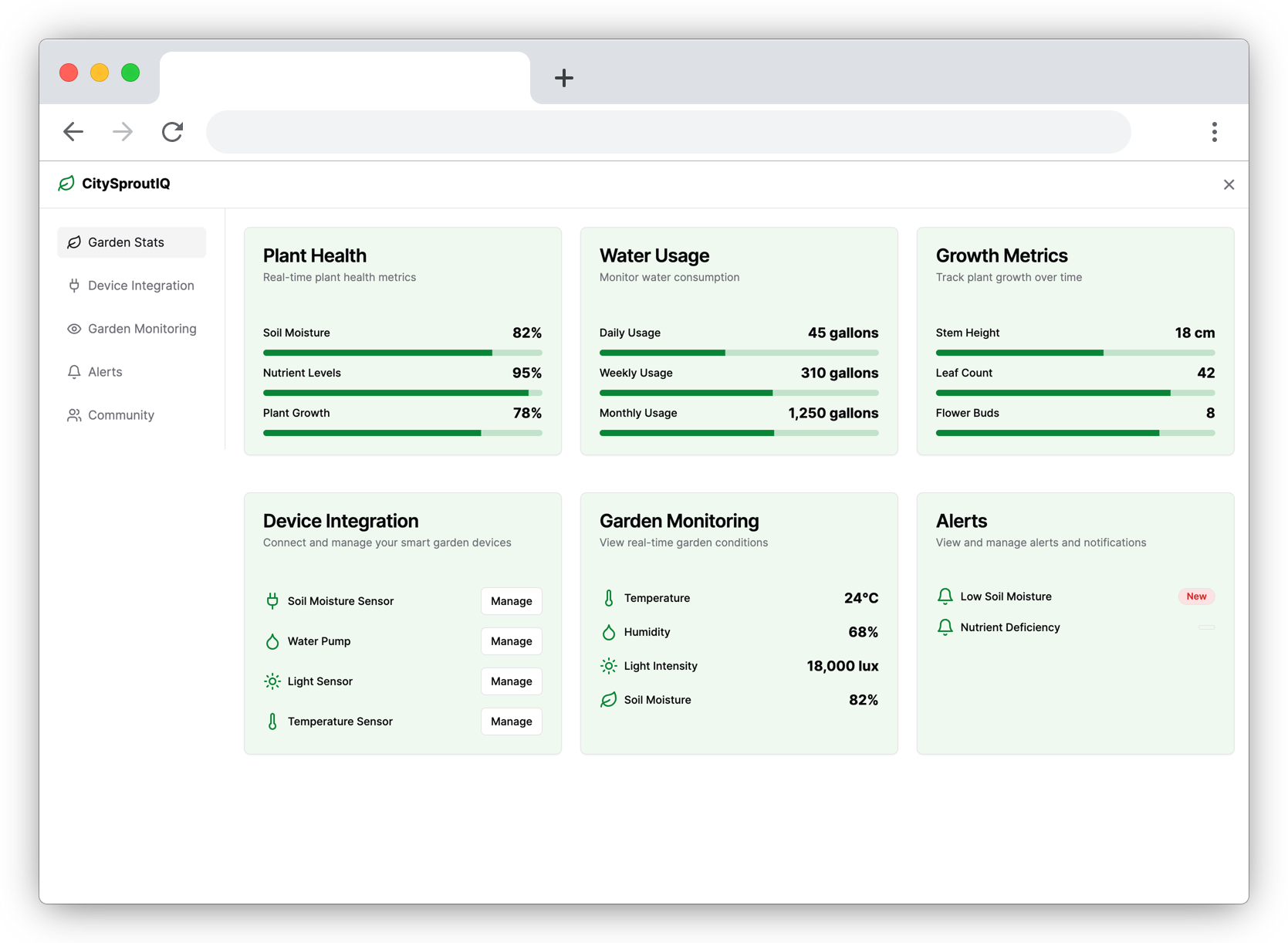This screenshot has height=943, width=1288.
Task: Click the droplet icon next to Humidity
Action: (x=609, y=632)
